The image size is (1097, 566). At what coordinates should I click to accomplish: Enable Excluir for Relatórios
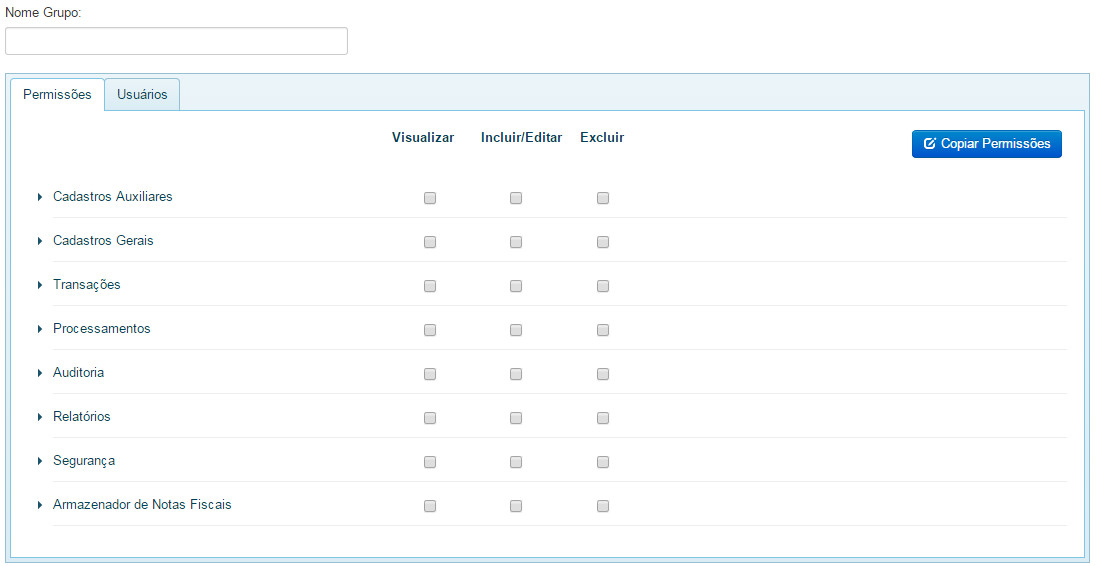[x=603, y=418]
